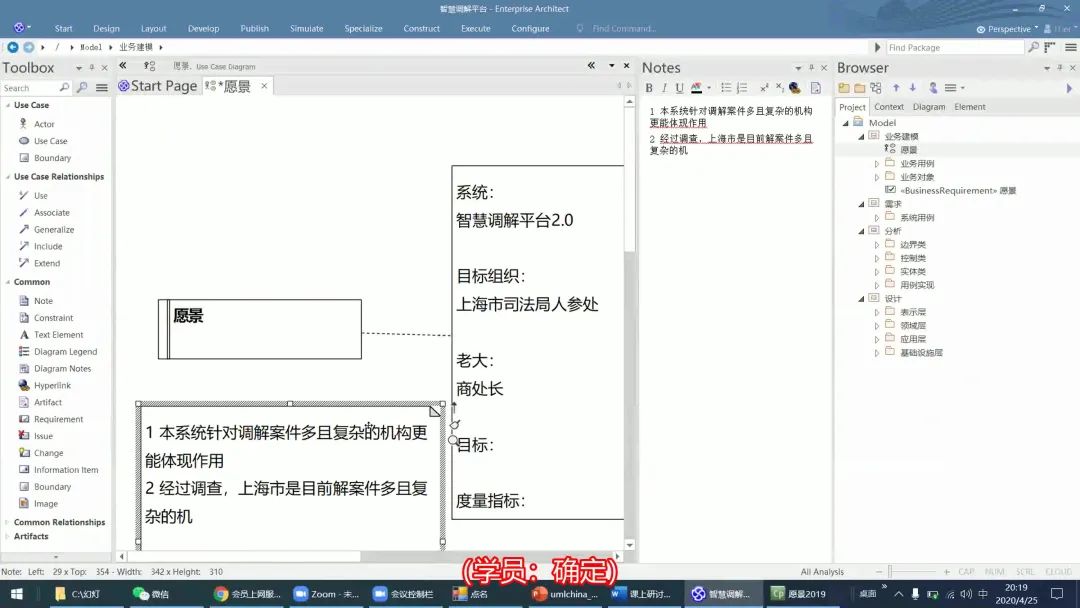
Task: Open the Windows Start menu
Action: [x=17, y=594]
